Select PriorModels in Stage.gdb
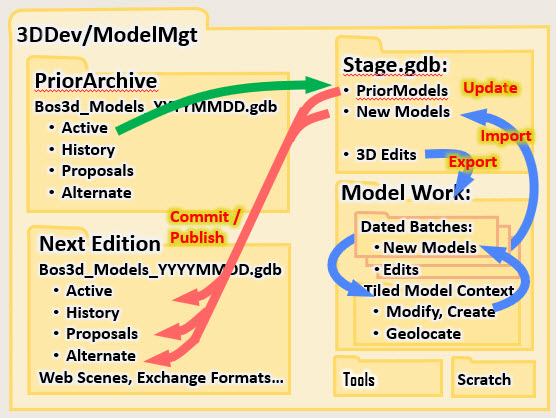This screenshot has width=556, height=418. (x=402, y=90)
